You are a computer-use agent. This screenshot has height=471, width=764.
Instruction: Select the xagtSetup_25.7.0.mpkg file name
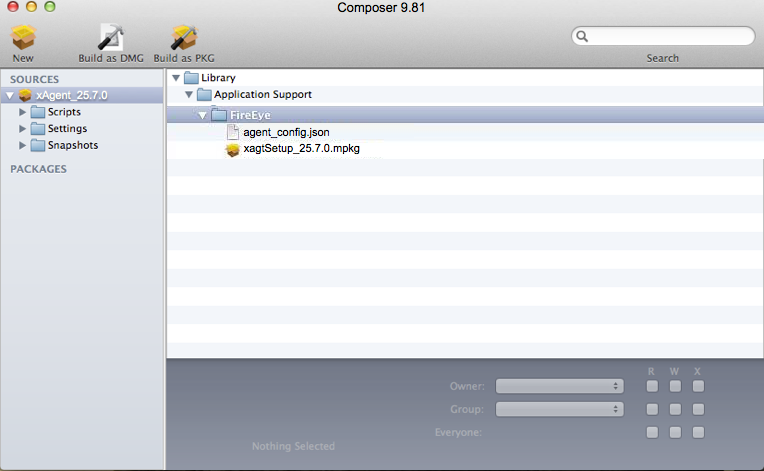302,149
